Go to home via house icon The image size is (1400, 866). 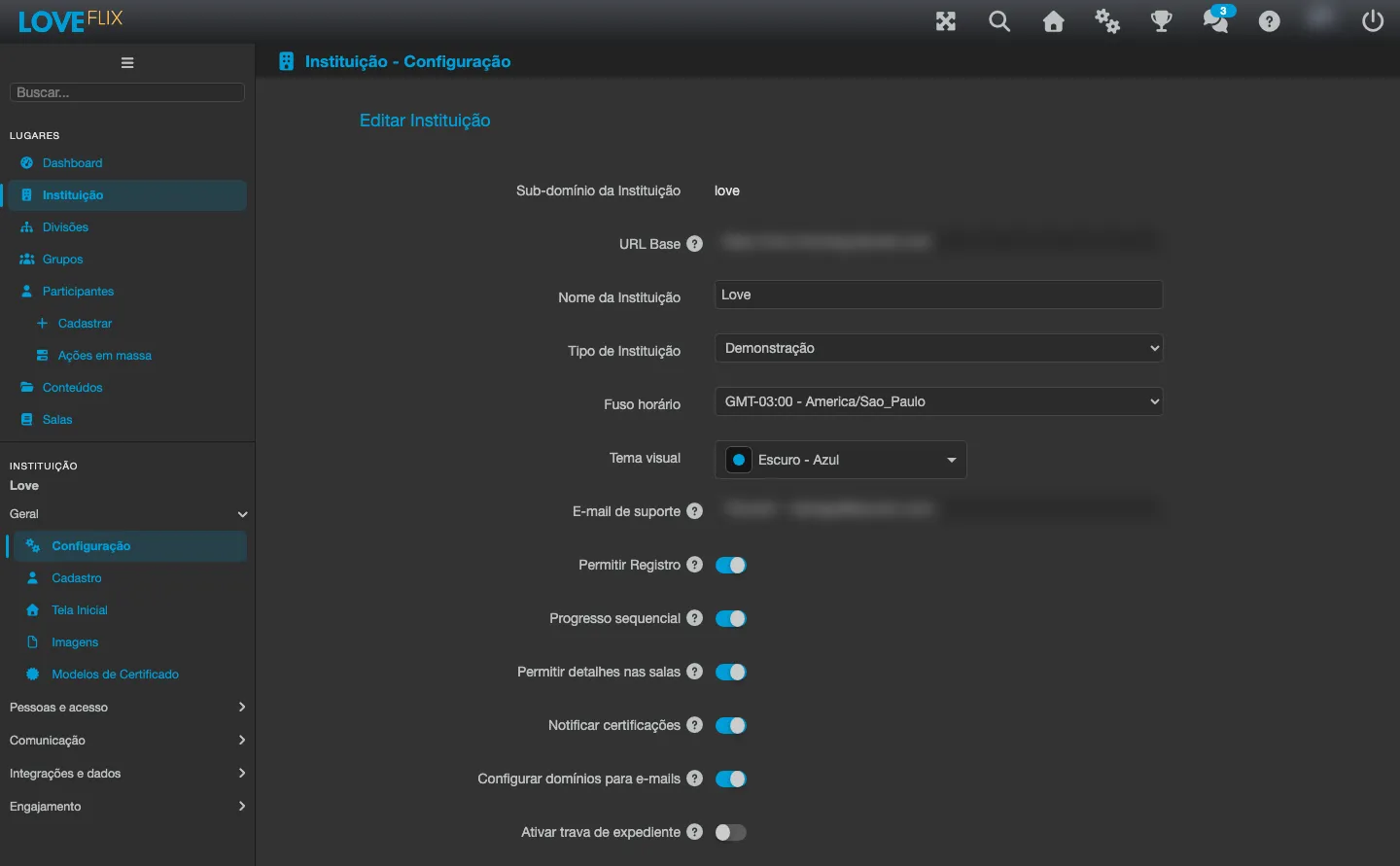tap(1054, 21)
